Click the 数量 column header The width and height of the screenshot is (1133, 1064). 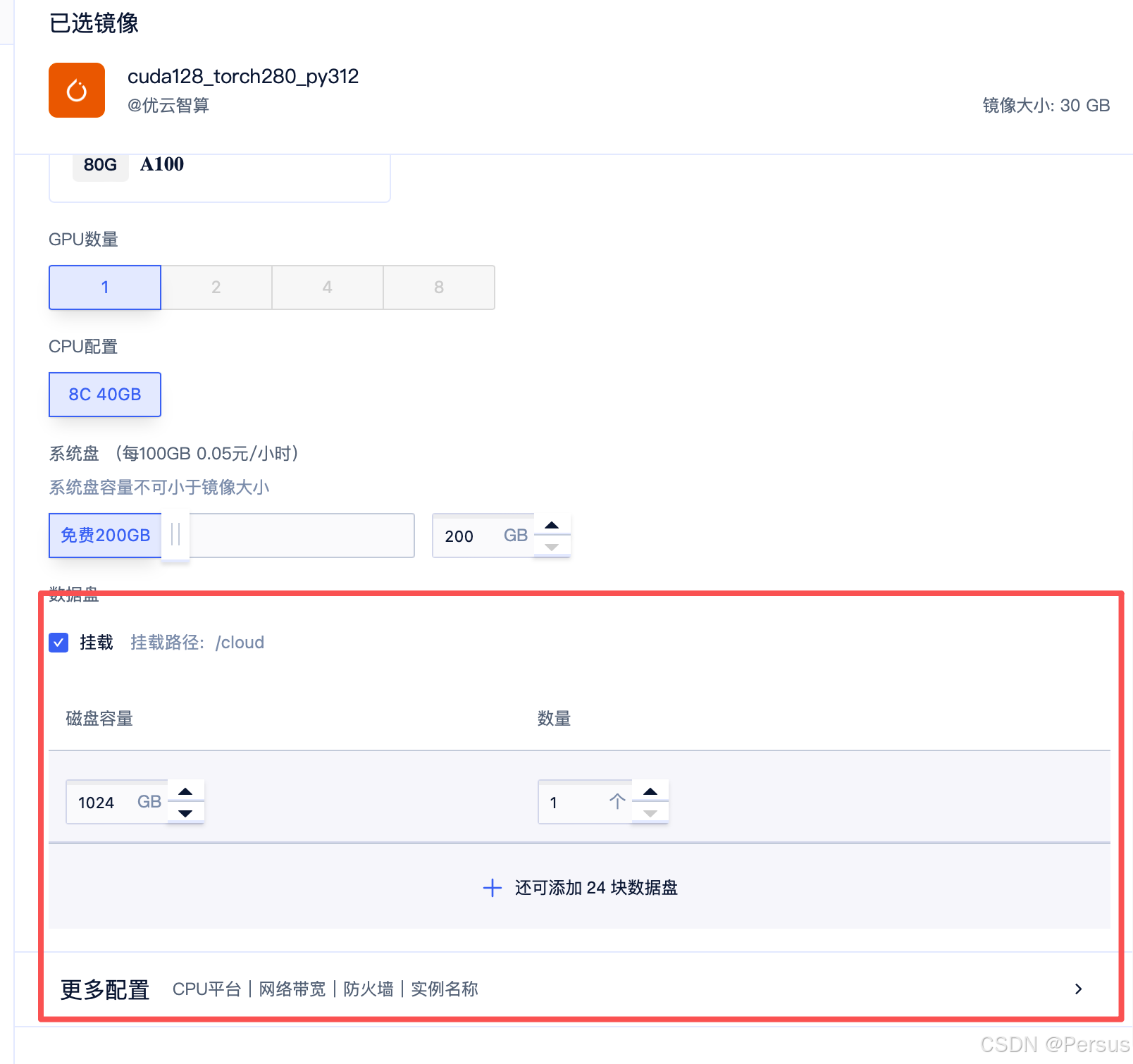click(554, 719)
